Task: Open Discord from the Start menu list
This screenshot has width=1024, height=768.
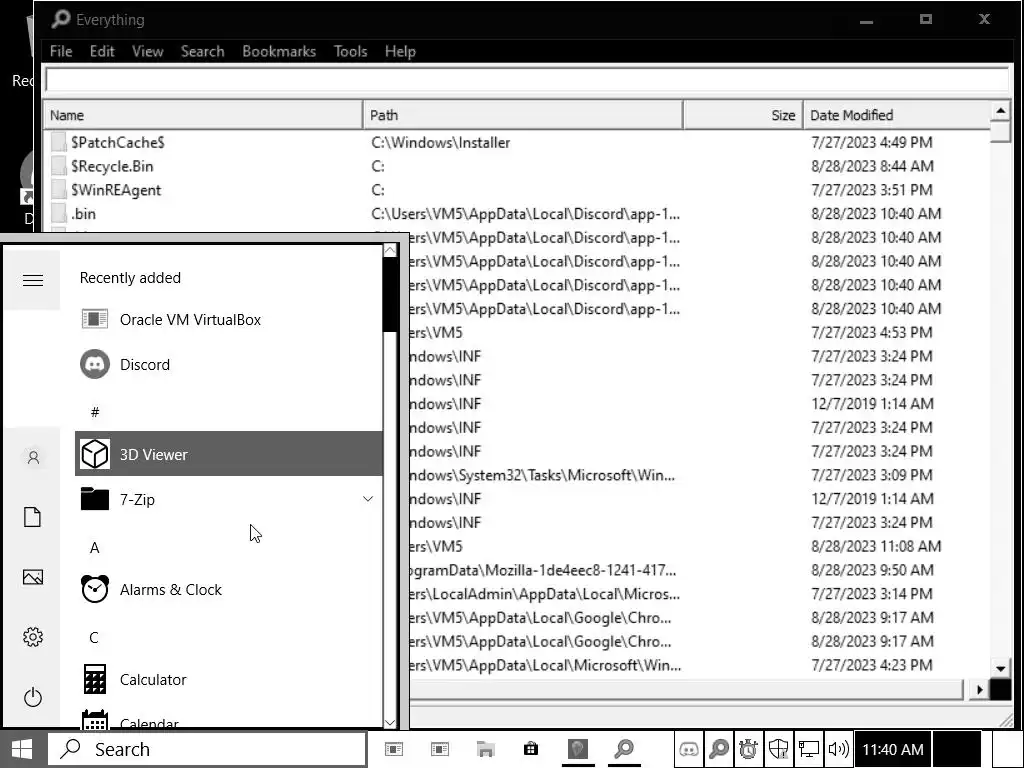Action: click(x=229, y=364)
